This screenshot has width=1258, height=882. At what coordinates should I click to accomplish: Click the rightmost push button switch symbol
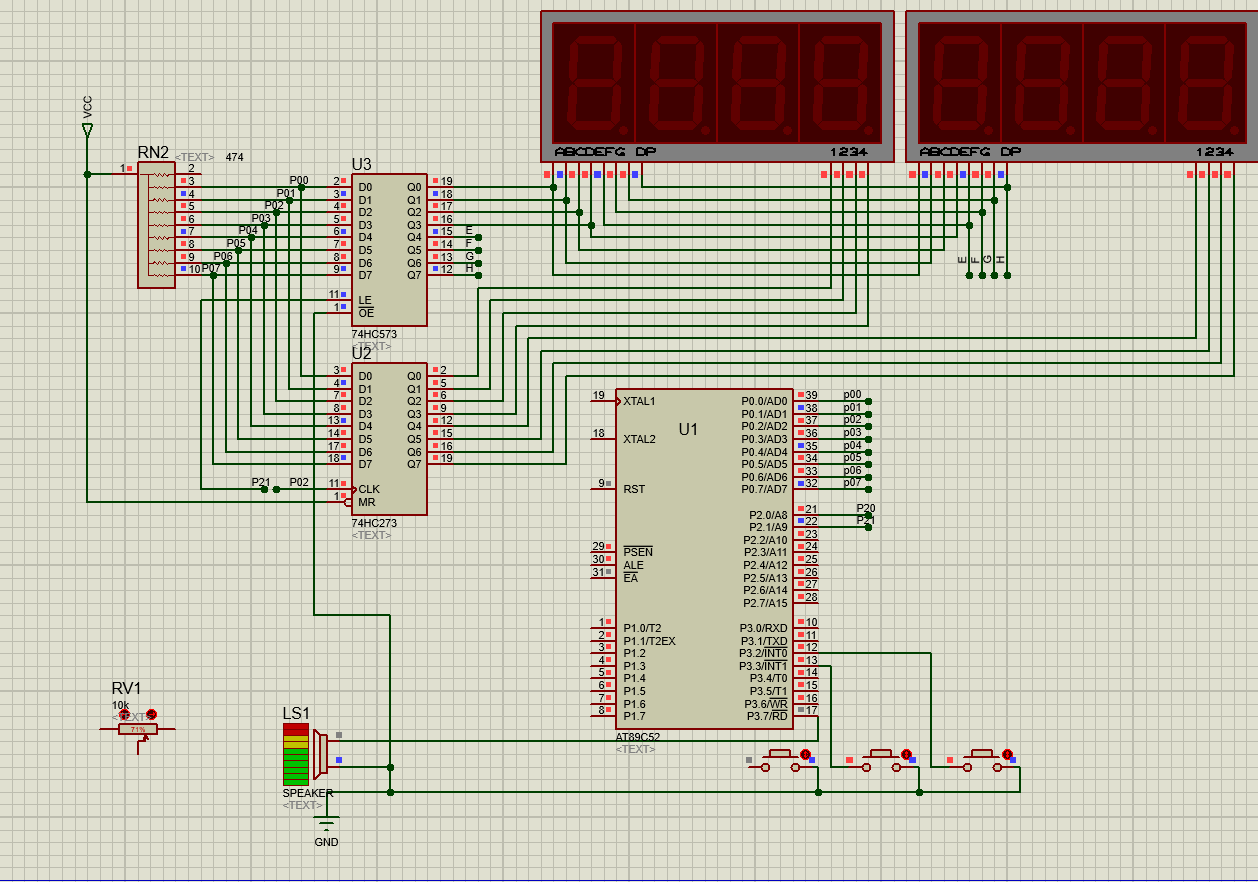[981, 761]
